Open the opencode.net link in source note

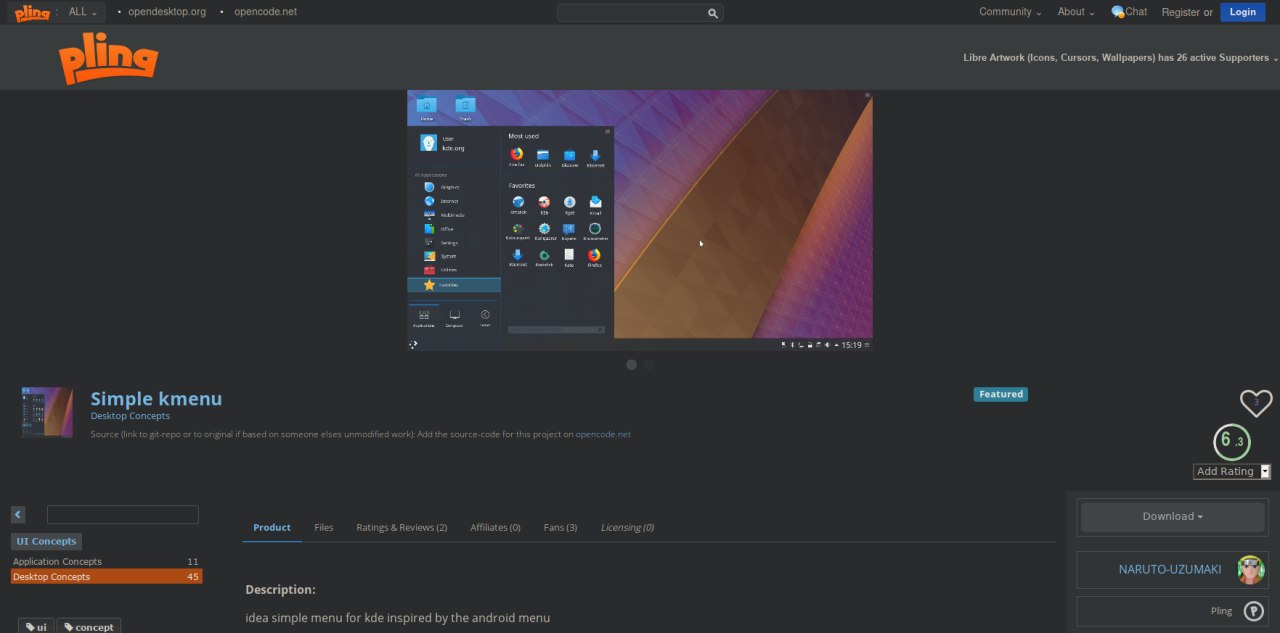click(x=603, y=434)
